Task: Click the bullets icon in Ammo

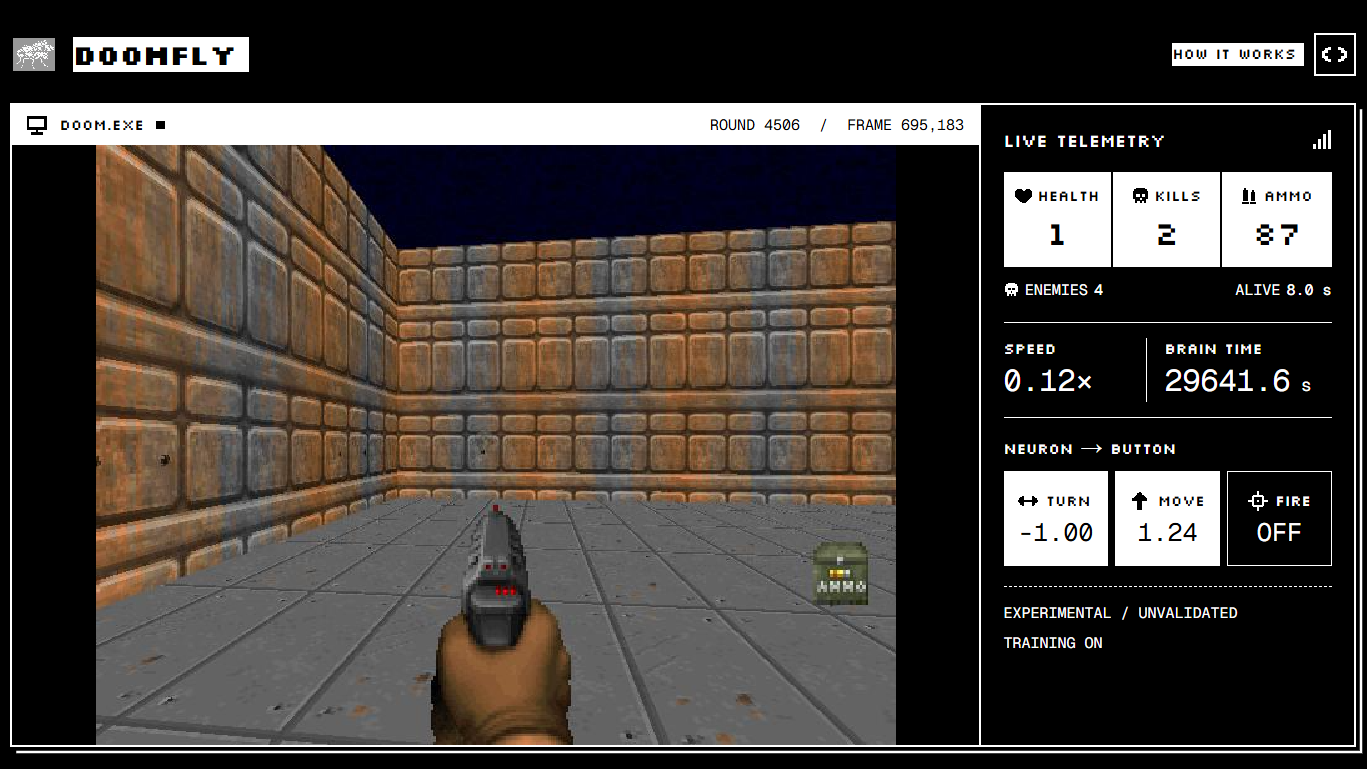Action: (x=1249, y=196)
